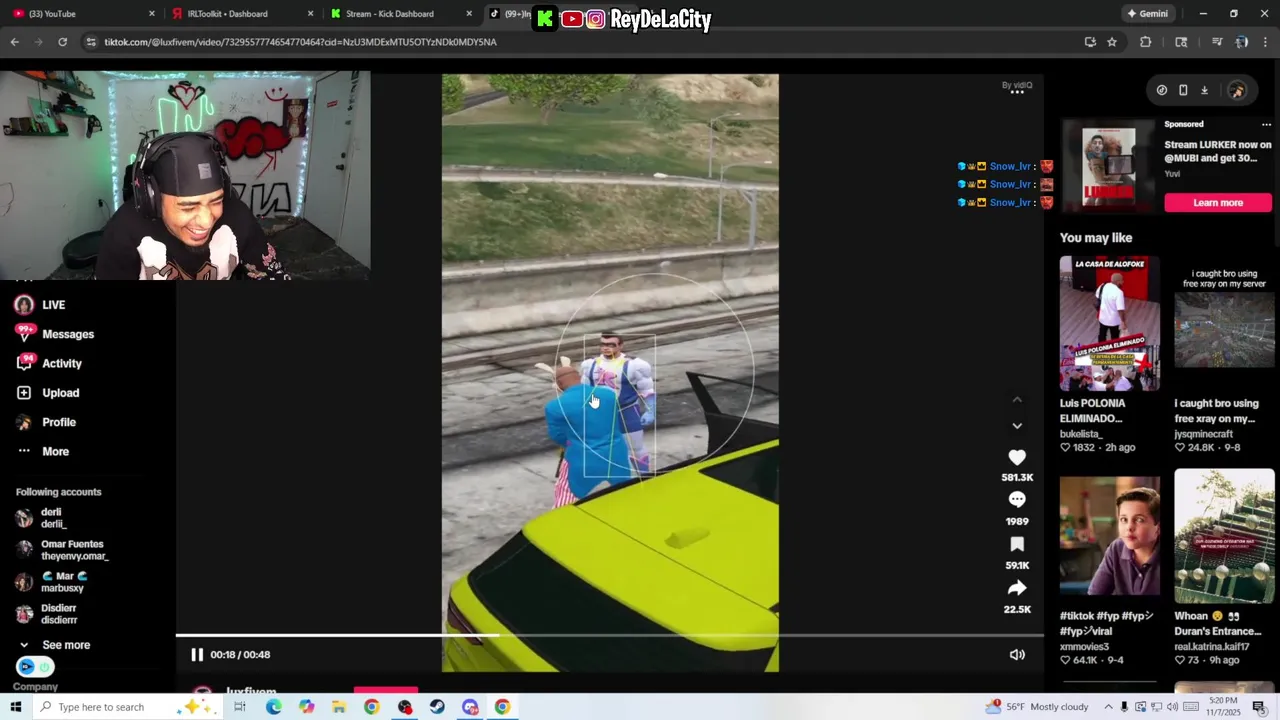Screen dimensions: 1280x720
Task: Share the video via arrow icon
Action: pos(1017,588)
